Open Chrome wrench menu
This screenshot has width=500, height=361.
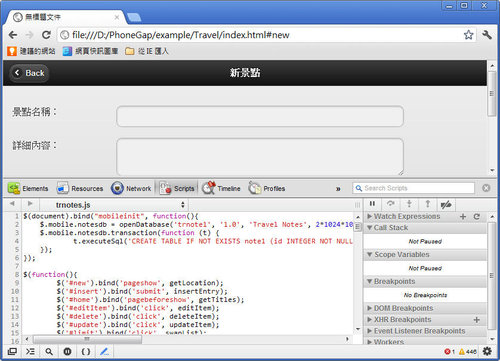pos(487,35)
